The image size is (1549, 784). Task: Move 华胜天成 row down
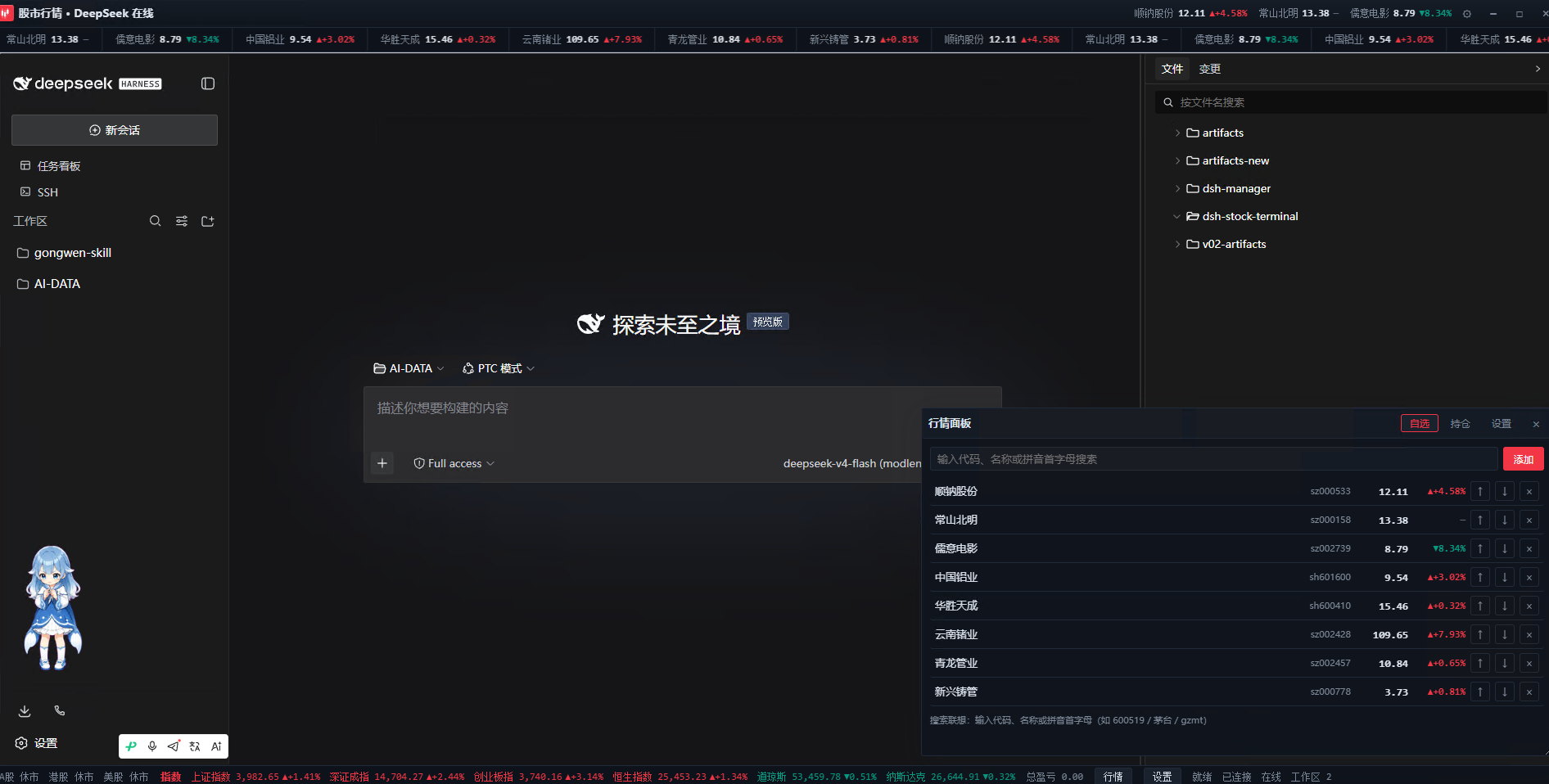1505,606
